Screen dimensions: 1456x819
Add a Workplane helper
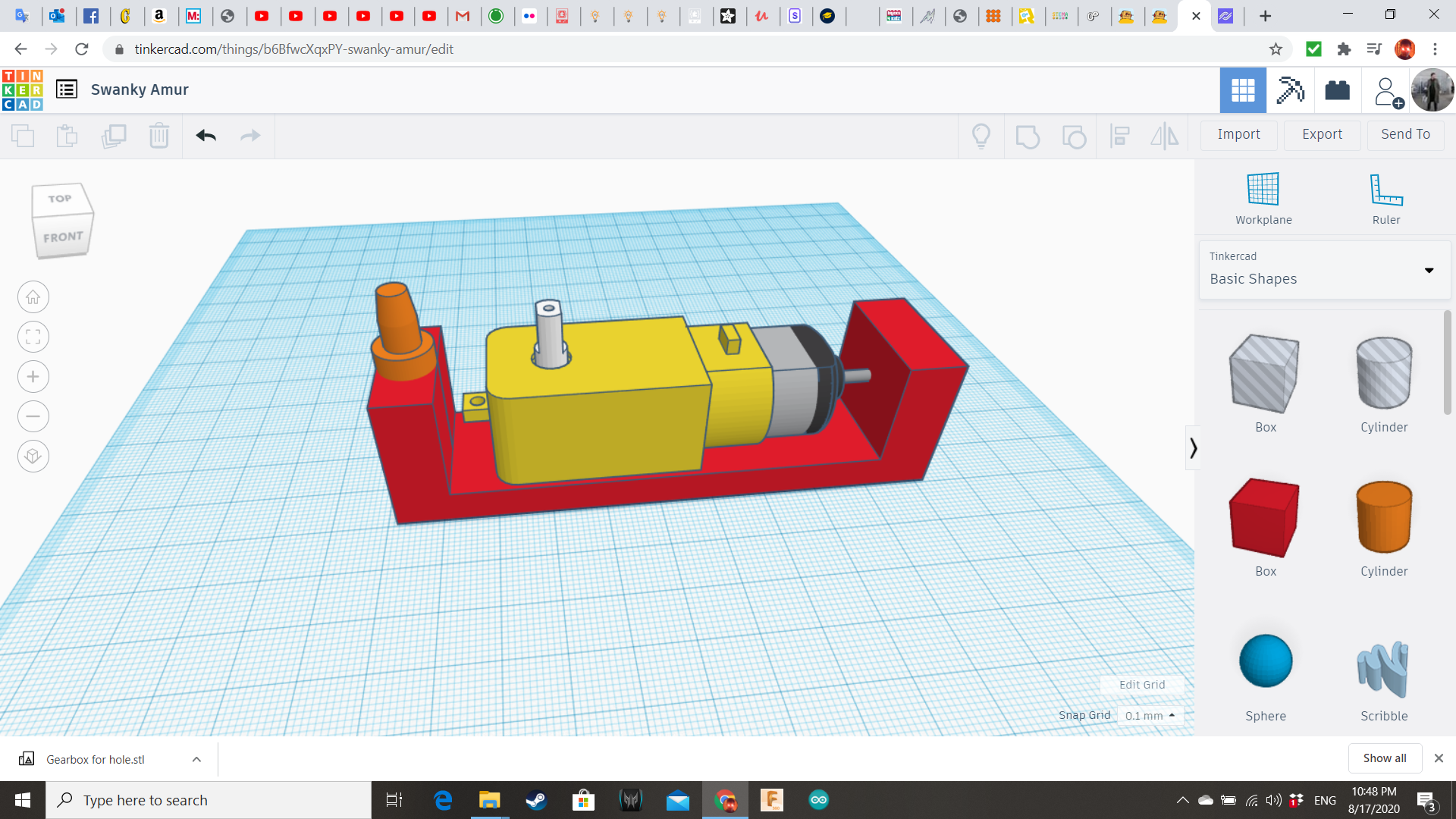coord(1262,197)
